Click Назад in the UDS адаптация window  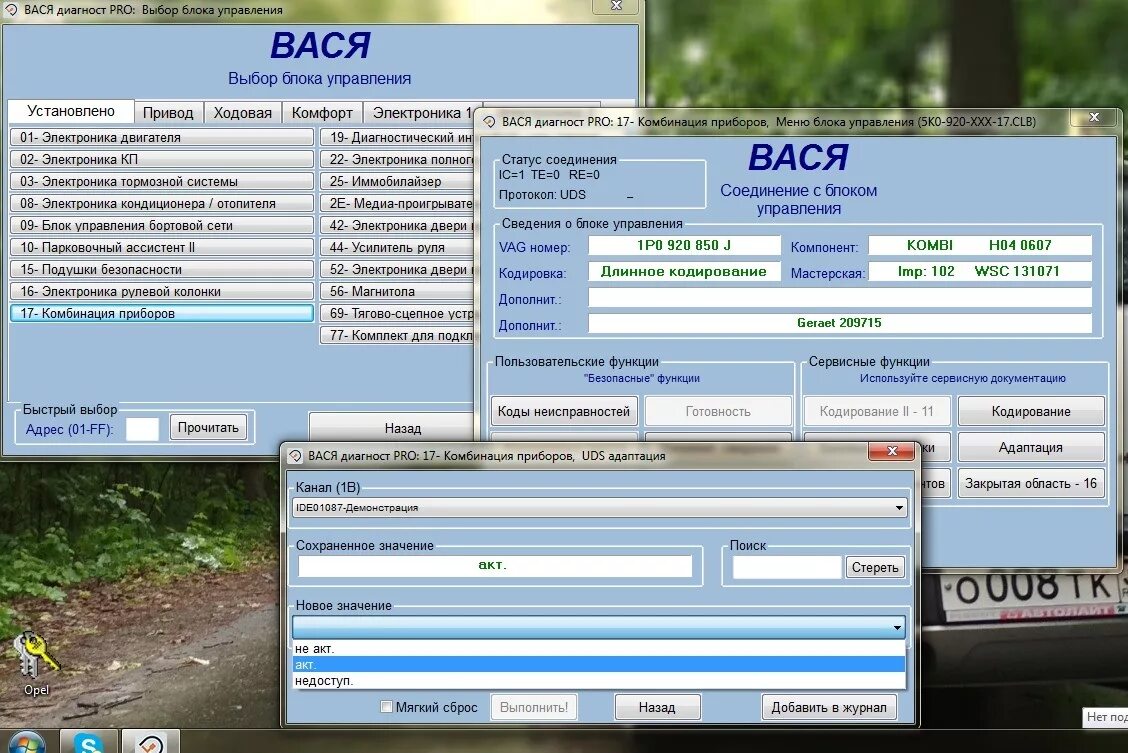657,707
